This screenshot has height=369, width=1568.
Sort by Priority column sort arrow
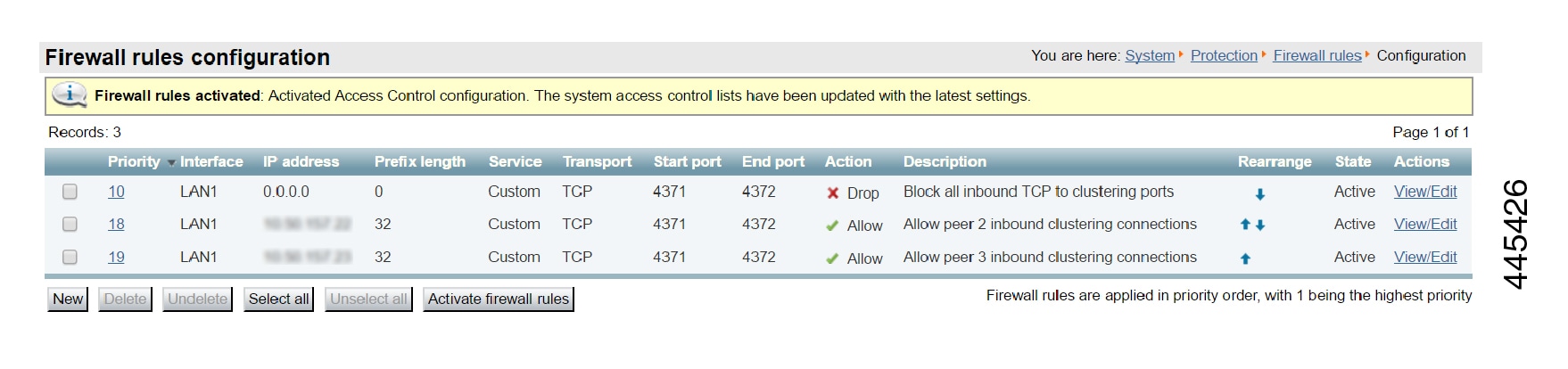(x=171, y=163)
